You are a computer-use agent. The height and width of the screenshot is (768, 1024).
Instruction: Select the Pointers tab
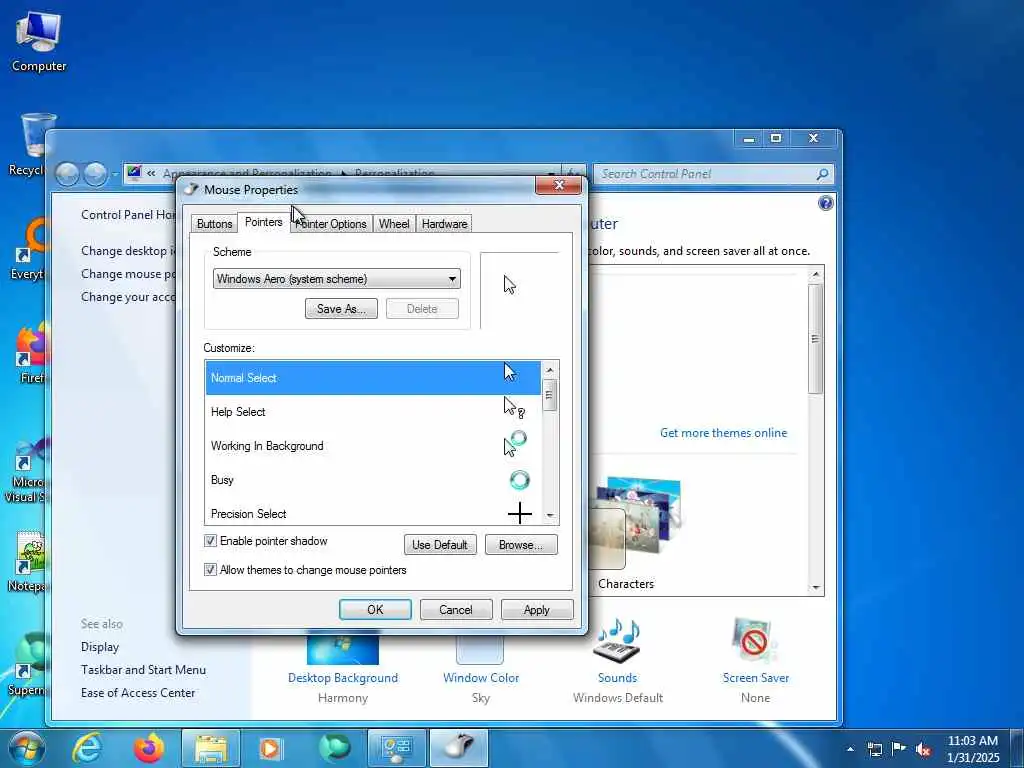coord(263,222)
